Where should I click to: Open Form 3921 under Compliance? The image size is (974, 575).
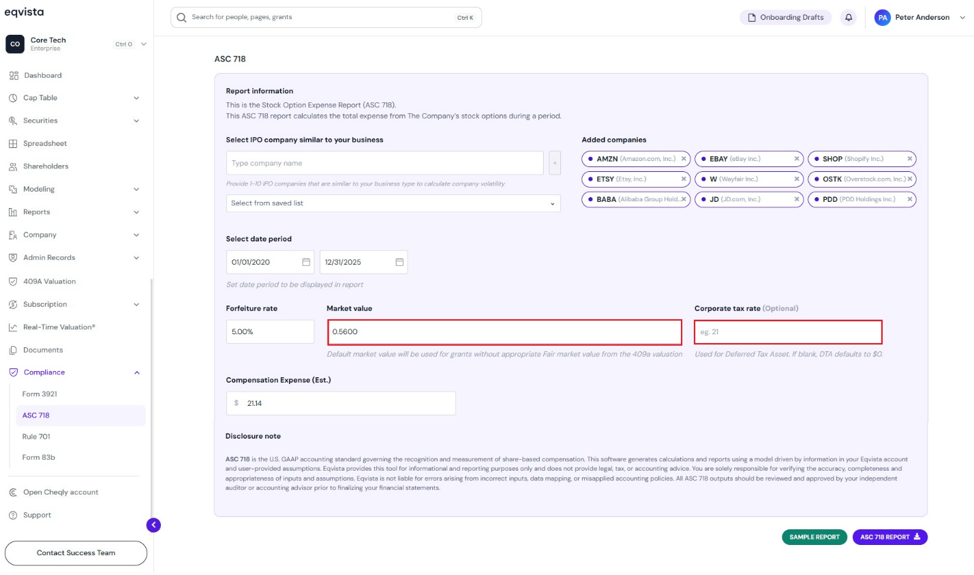[x=40, y=394]
